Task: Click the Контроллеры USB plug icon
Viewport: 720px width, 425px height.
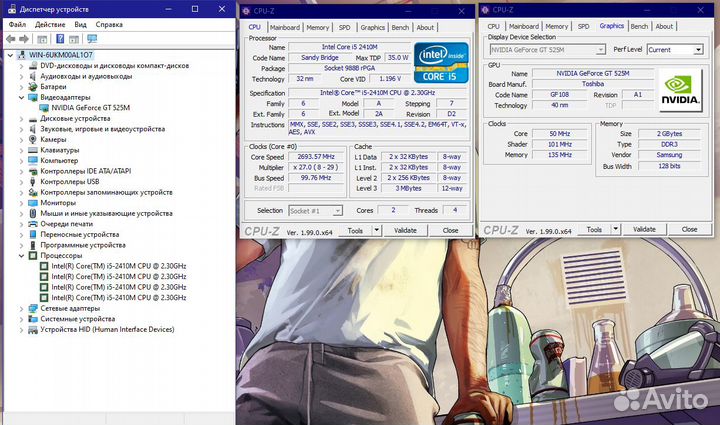Action: click(x=33, y=182)
